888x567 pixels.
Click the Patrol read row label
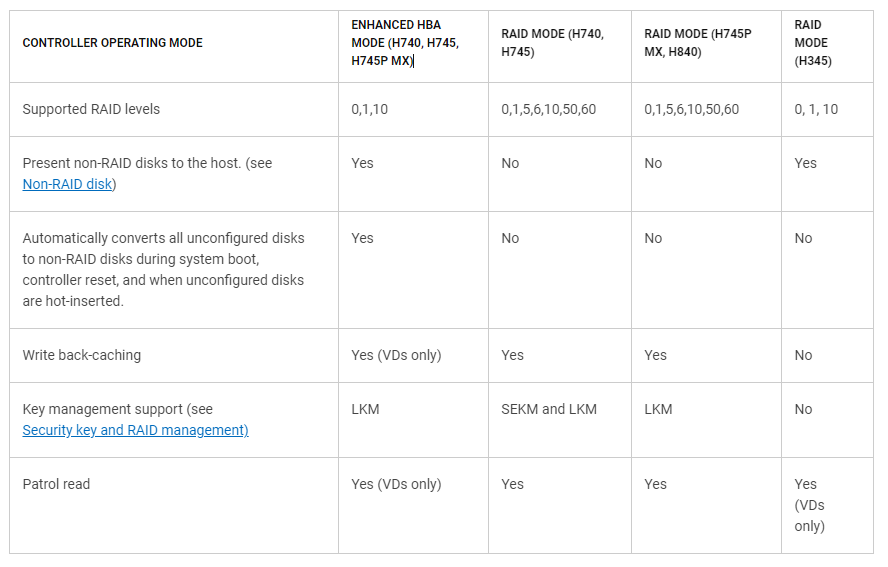click(56, 484)
